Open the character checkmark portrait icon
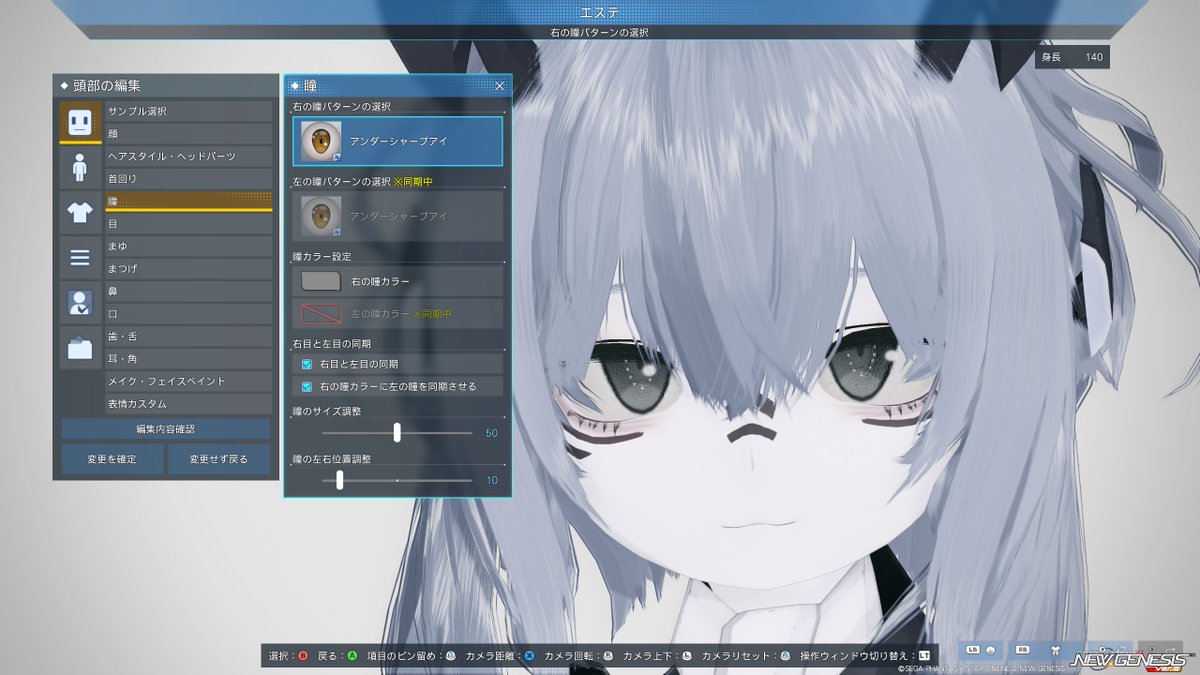 tap(80, 303)
